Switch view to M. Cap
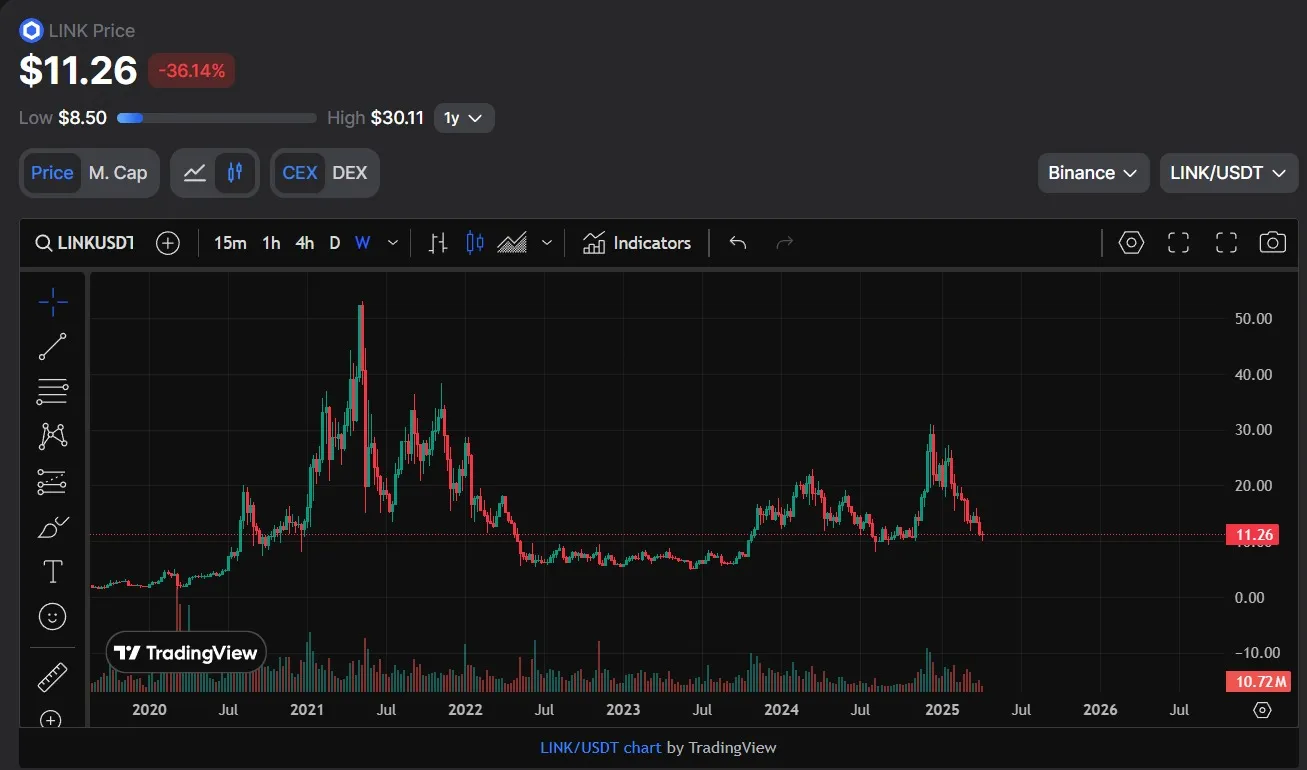 pos(118,173)
